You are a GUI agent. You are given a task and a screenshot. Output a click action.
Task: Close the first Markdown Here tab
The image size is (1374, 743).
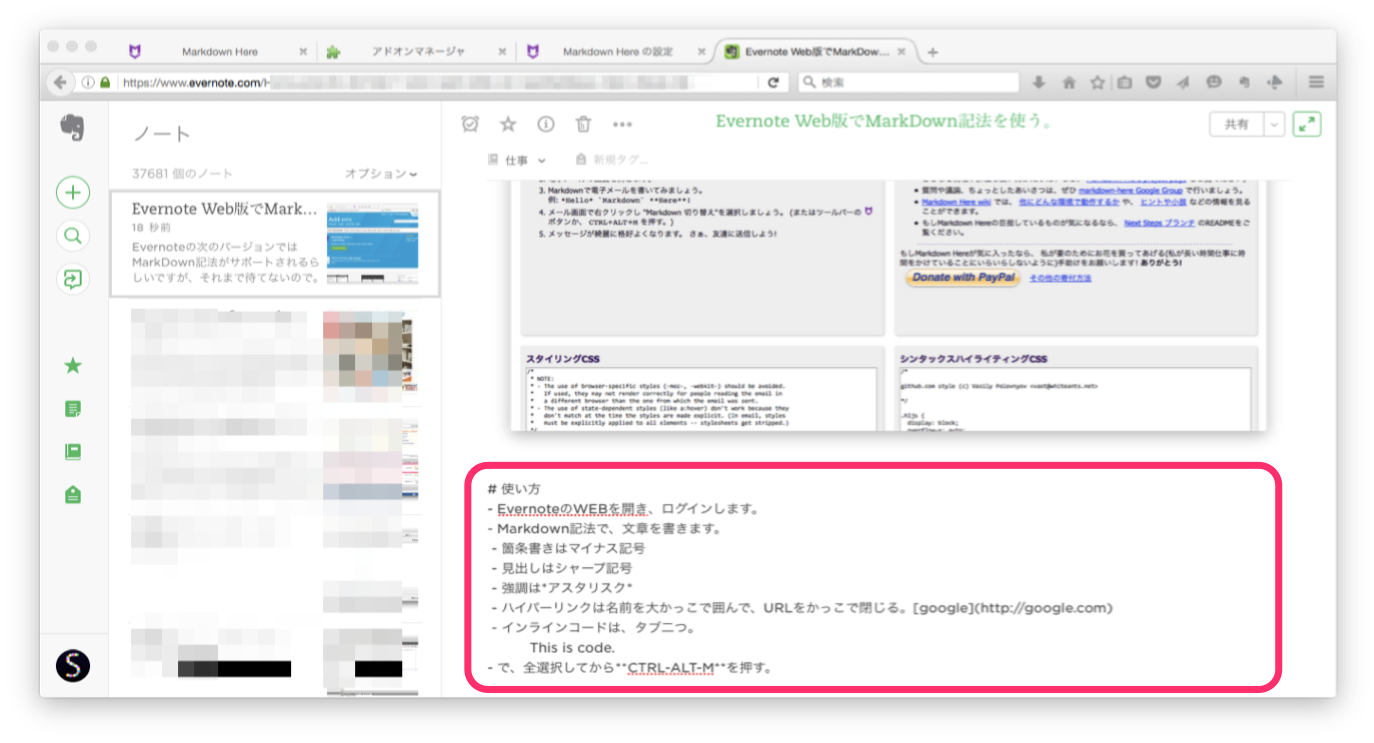[x=303, y=52]
